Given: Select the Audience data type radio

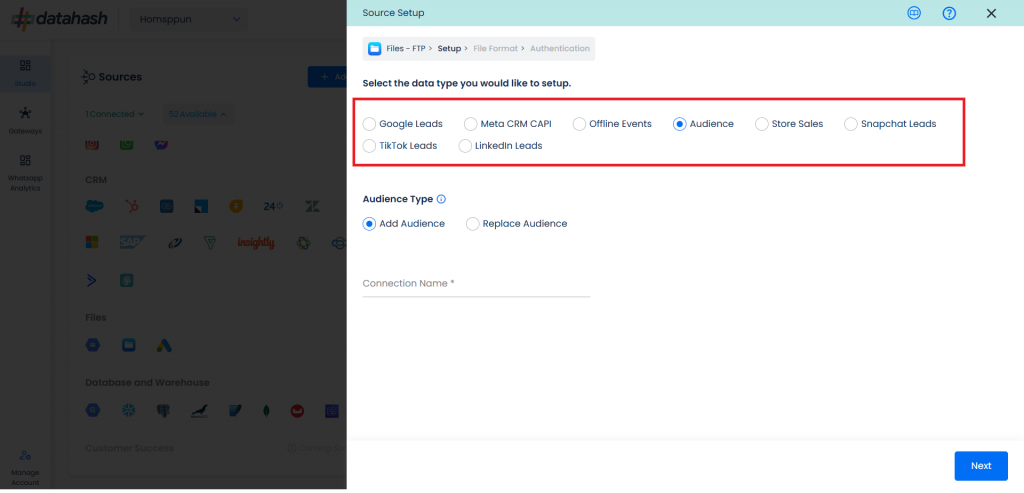Looking at the screenshot, I should [680, 124].
